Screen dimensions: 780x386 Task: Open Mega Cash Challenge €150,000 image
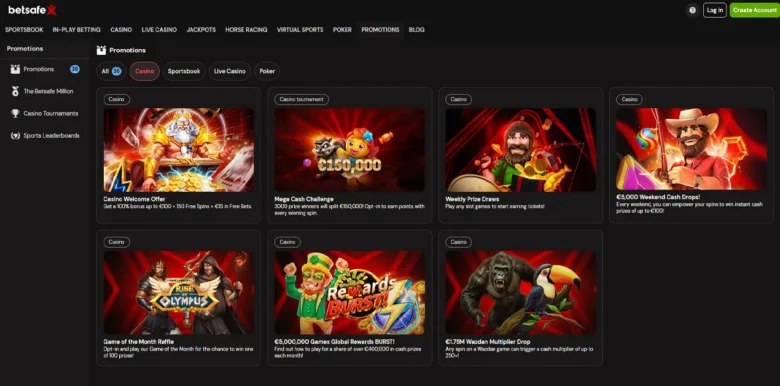350,150
